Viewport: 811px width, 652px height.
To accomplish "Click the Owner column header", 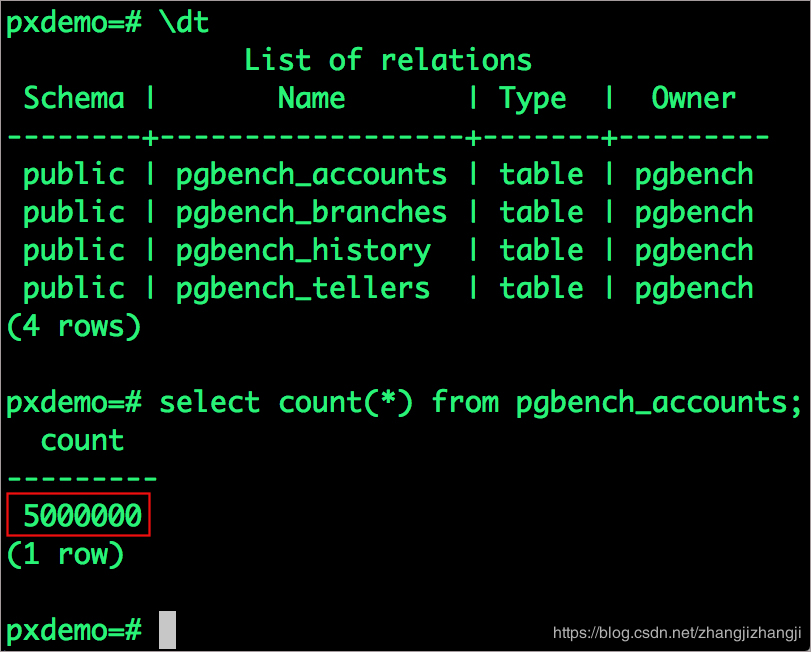I will [x=693, y=98].
